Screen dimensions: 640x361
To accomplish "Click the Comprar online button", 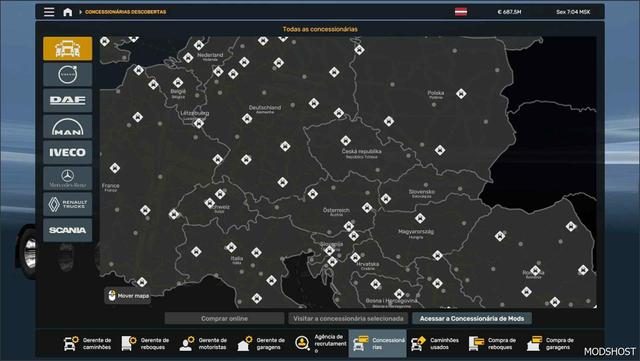I will pos(224,319).
